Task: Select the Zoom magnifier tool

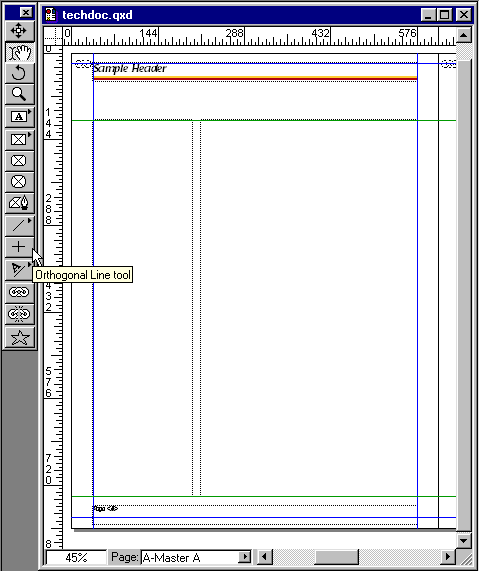Action: [x=20, y=94]
